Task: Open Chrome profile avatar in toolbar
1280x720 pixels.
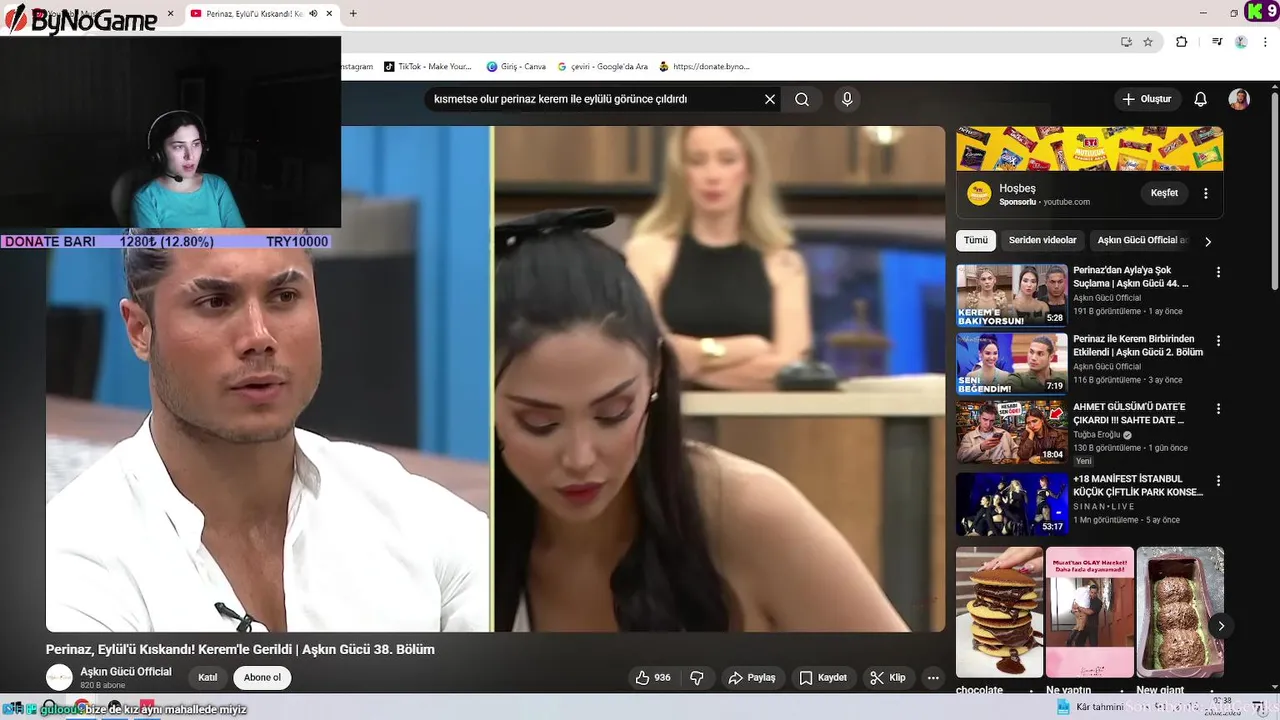Action: click(x=1241, y=42)
